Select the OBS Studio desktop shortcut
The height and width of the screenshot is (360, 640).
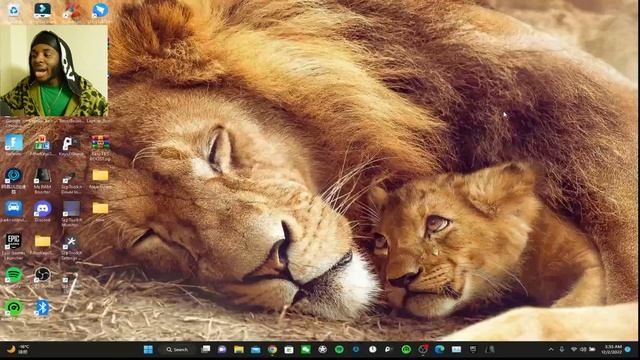click(x=42, y=275)
